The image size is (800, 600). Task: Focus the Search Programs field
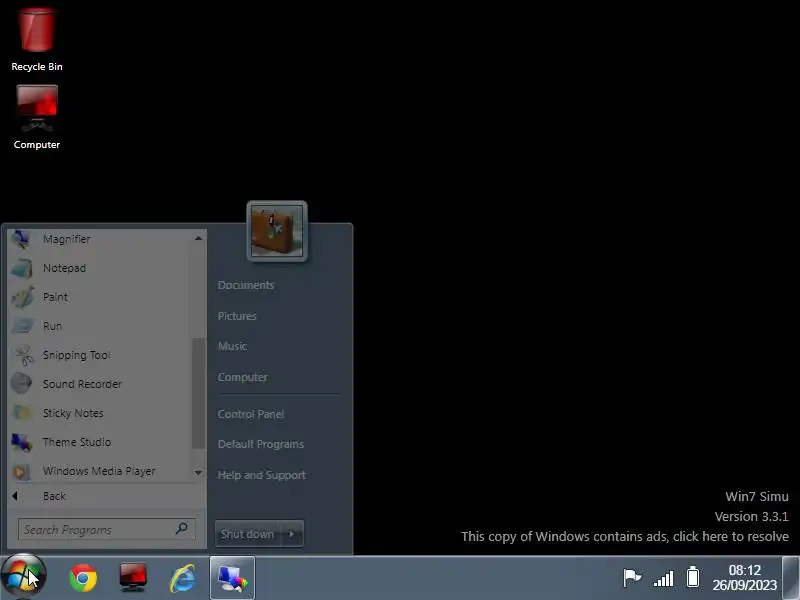pos(106,530)
